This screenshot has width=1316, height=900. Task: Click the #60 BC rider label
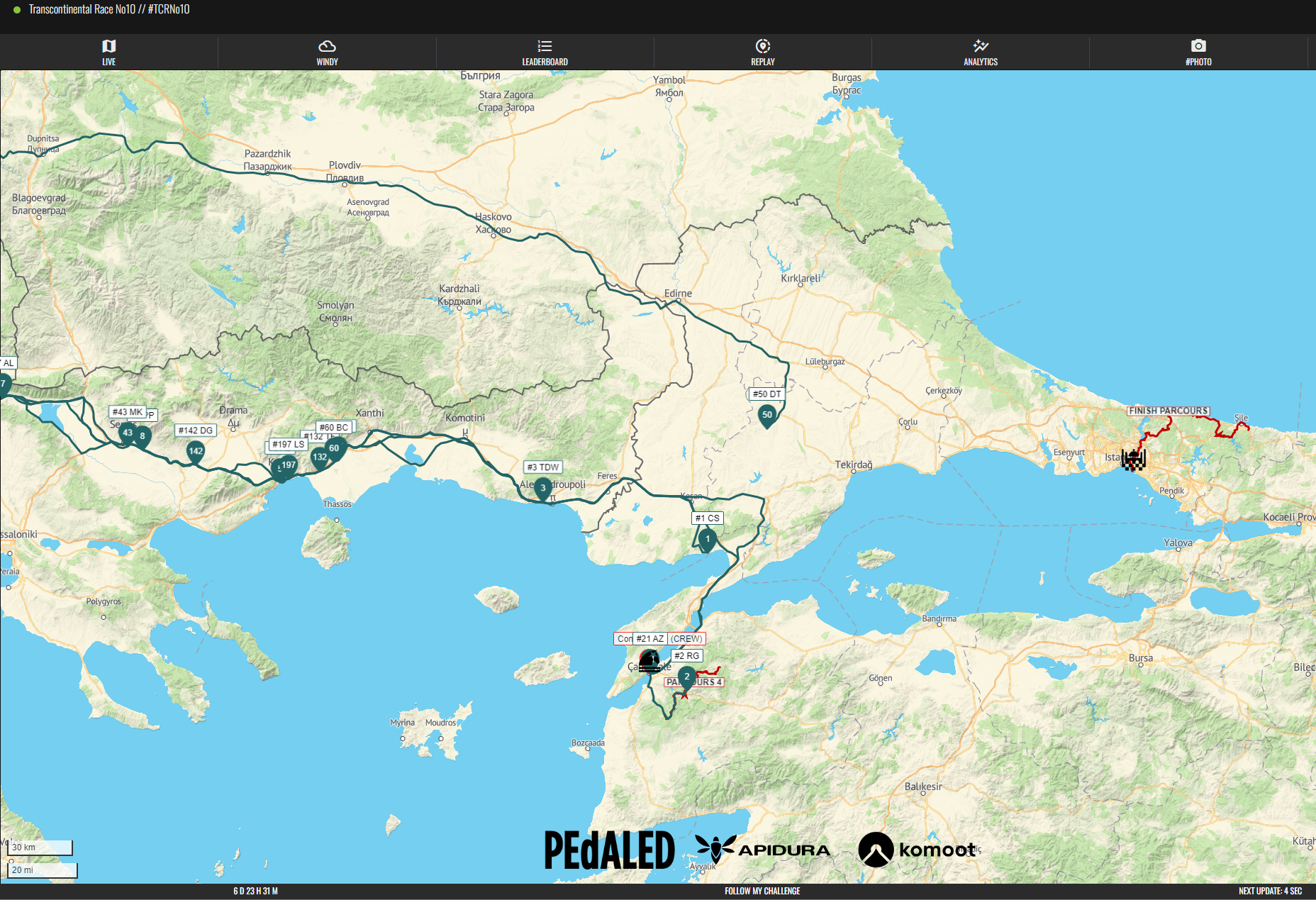[334, 428]
